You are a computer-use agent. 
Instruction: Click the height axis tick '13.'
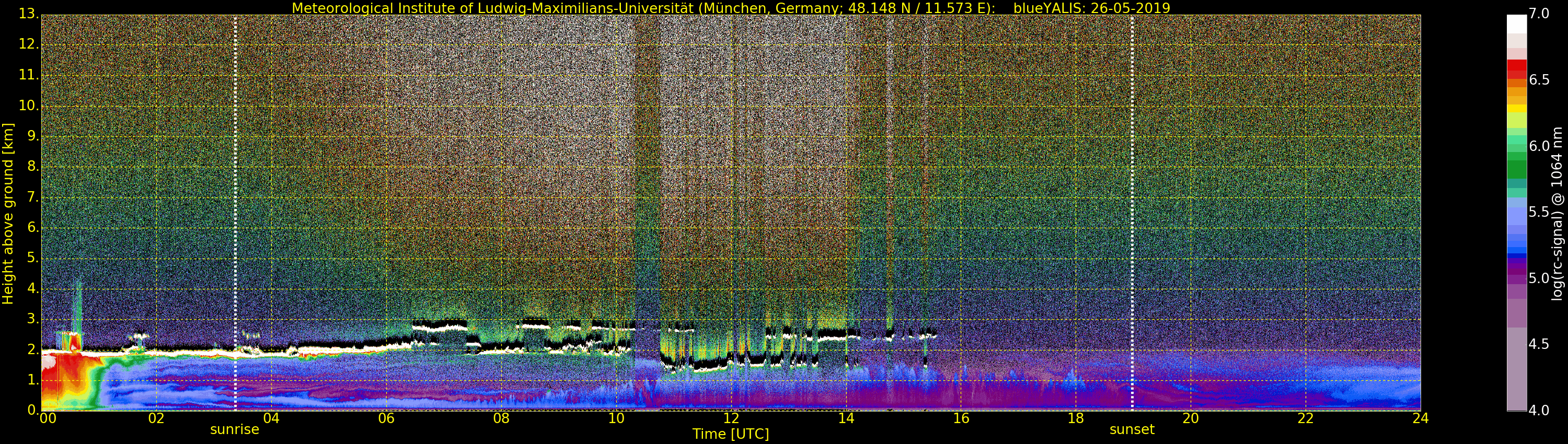pos(29,14)
